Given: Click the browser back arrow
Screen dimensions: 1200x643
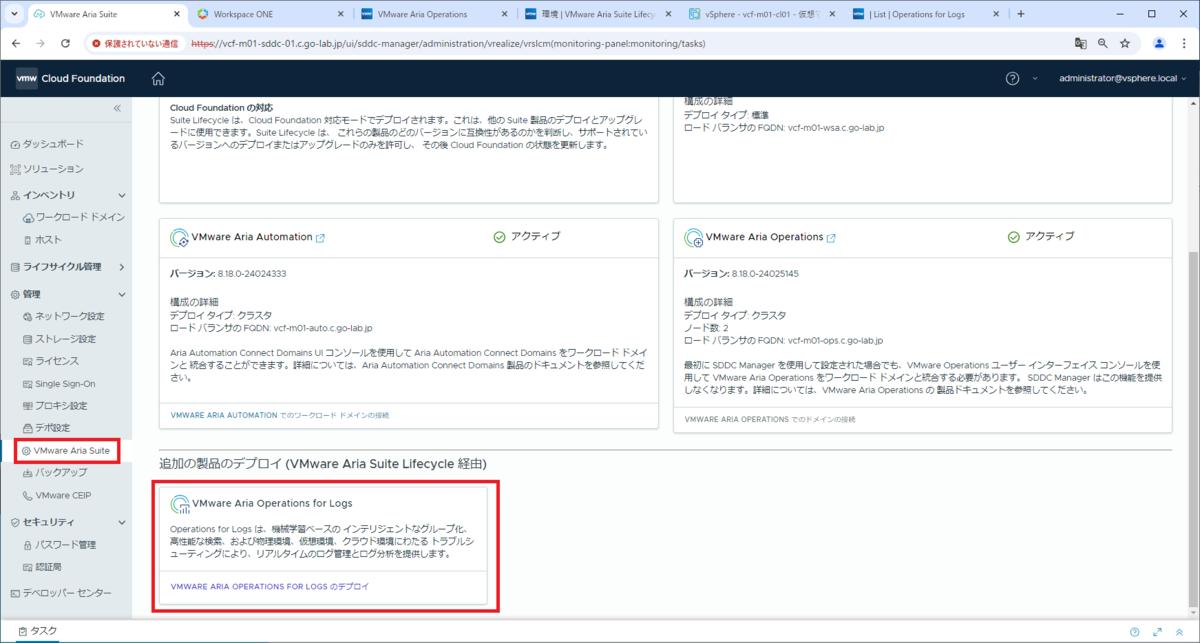Looking at the screenshot, I should [15, 44].
